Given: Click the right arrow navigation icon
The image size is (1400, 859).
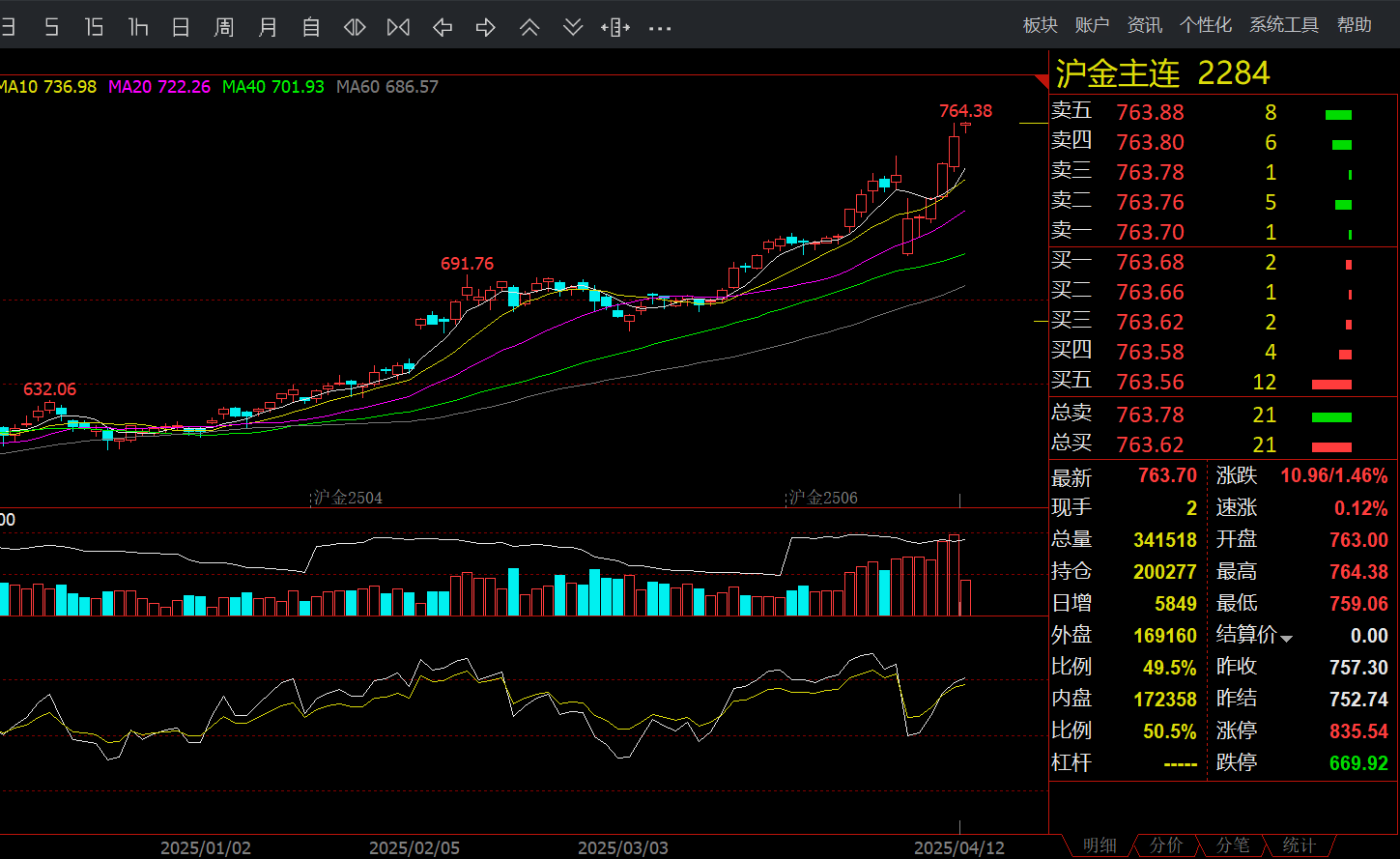Looking at the screenshot, I should click(486, 27).
